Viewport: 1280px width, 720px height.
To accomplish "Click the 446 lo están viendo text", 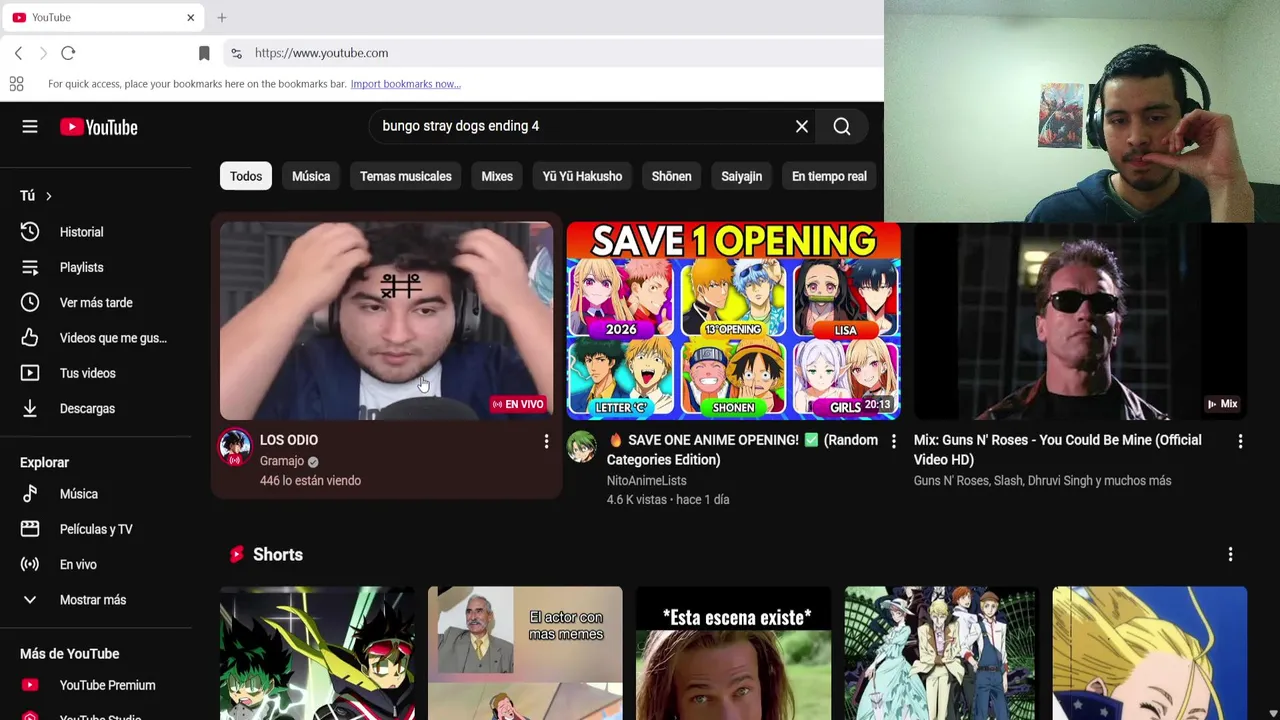I will [310, 481].
